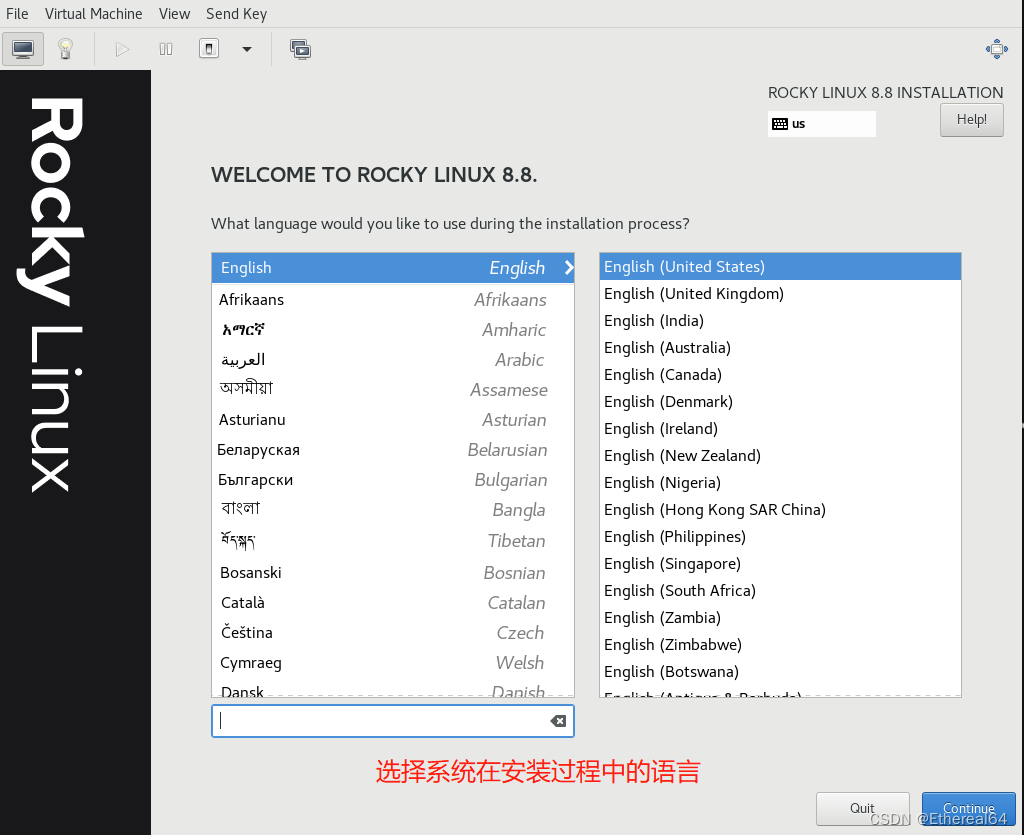Open the Virtual Machine menu
The width and height of the screenshot is (1024, 835).
tap(93, 14)
